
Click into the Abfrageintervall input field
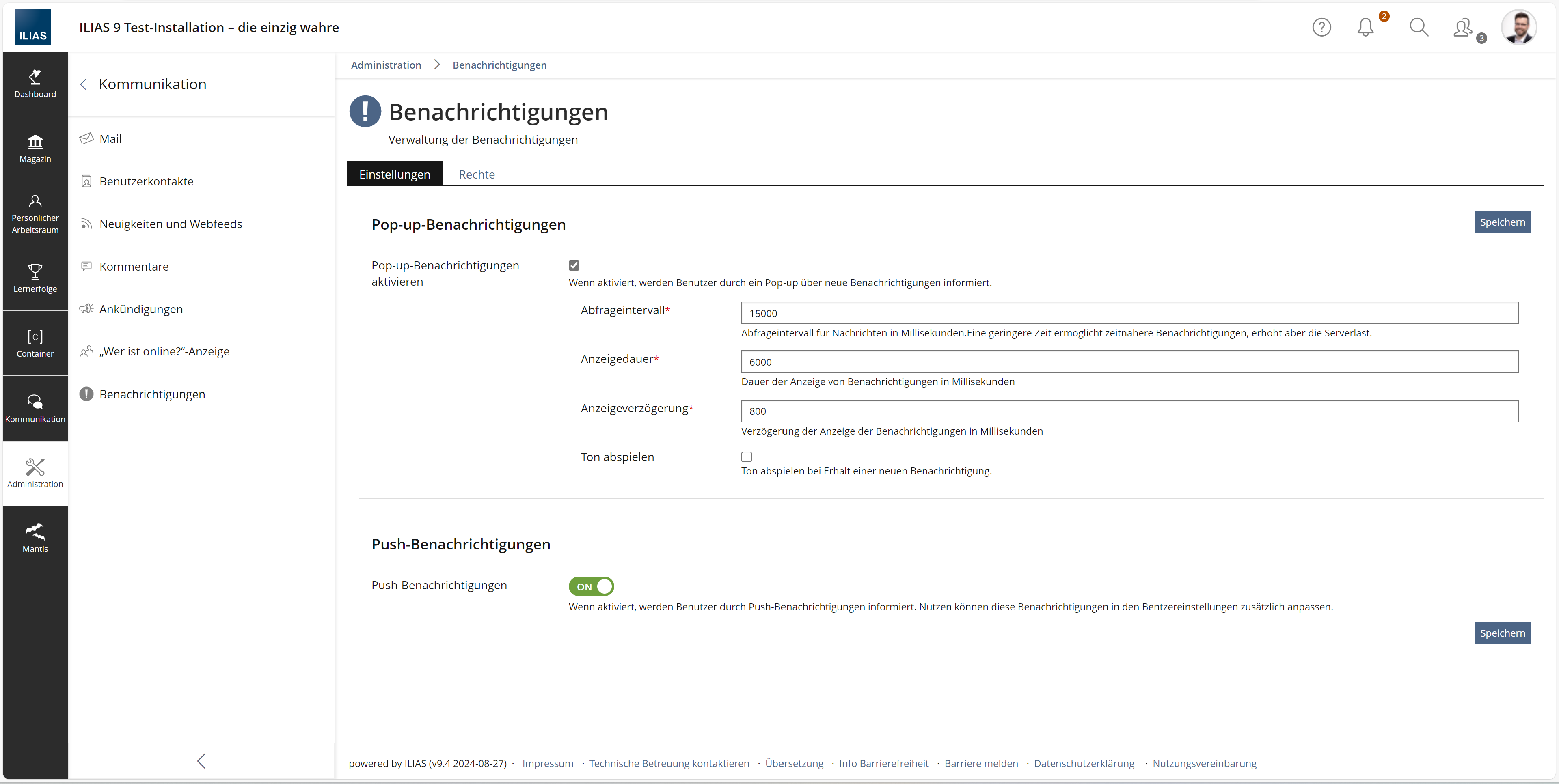1129,313
